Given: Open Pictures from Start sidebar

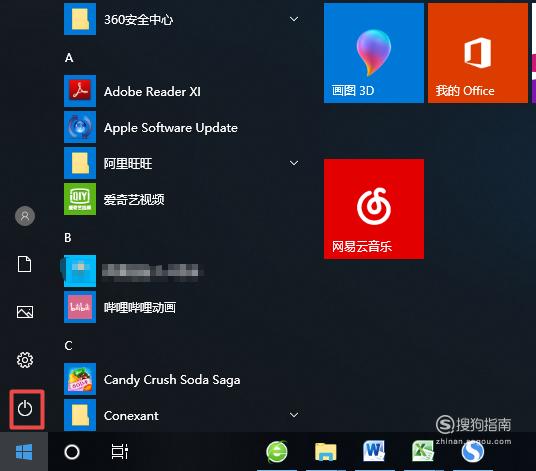Looking at the screenshot, I should 25,312.
